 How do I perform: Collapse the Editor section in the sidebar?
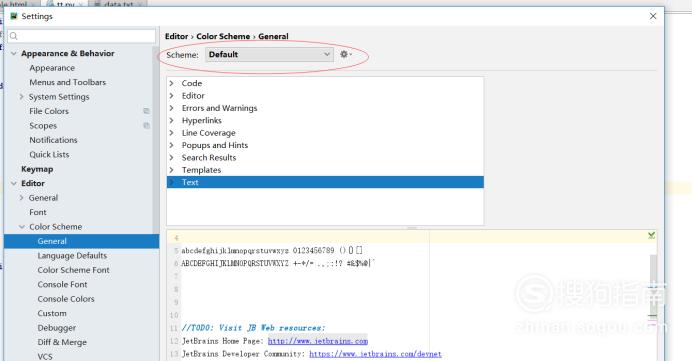(x=14, y=183)
